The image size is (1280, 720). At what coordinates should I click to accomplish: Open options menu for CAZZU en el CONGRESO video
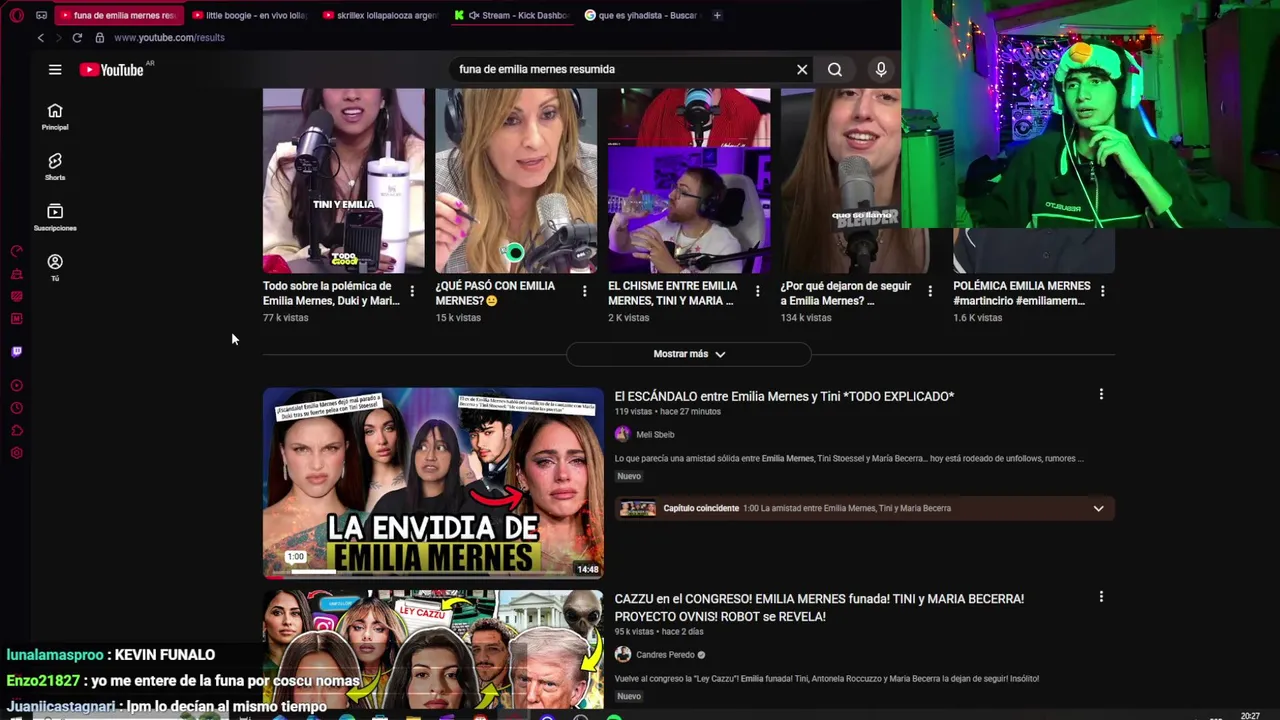[1101, 597]
